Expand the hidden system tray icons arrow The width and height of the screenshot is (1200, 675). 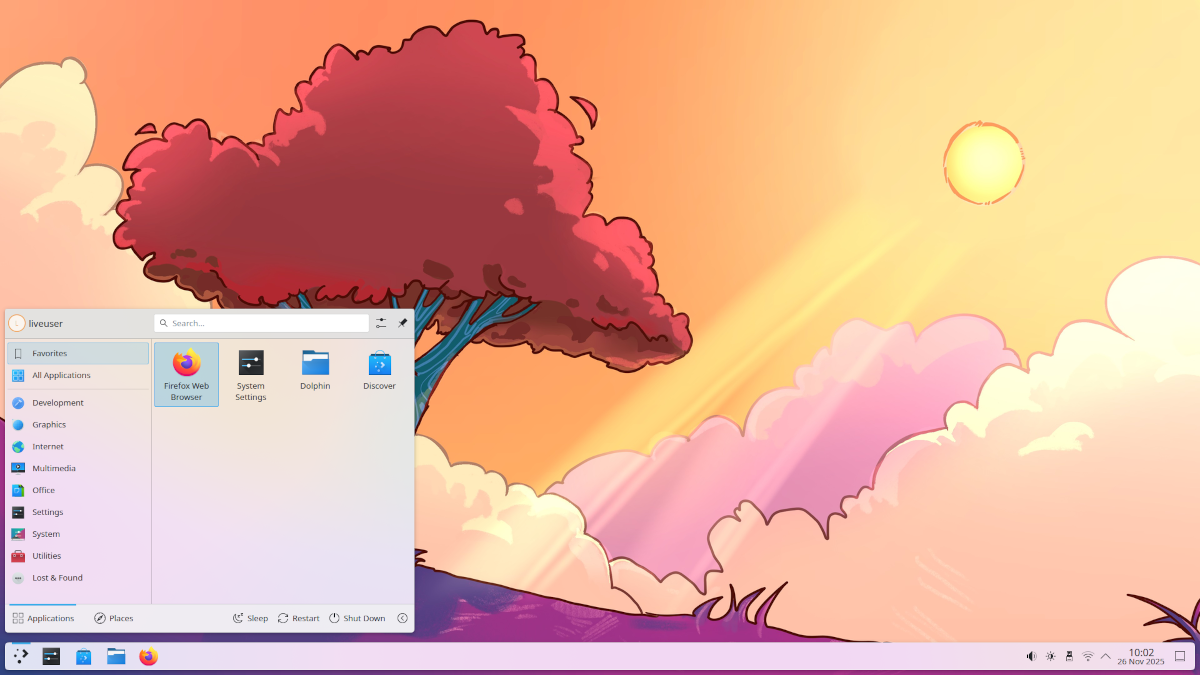(1106, 657)
